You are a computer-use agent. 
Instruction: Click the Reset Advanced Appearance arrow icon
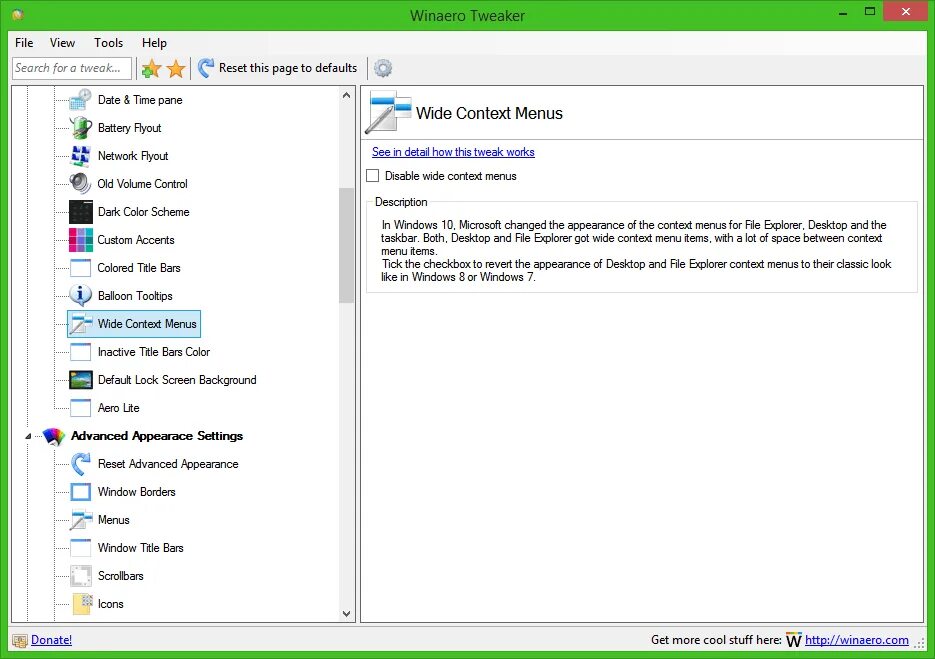point(81,464)
